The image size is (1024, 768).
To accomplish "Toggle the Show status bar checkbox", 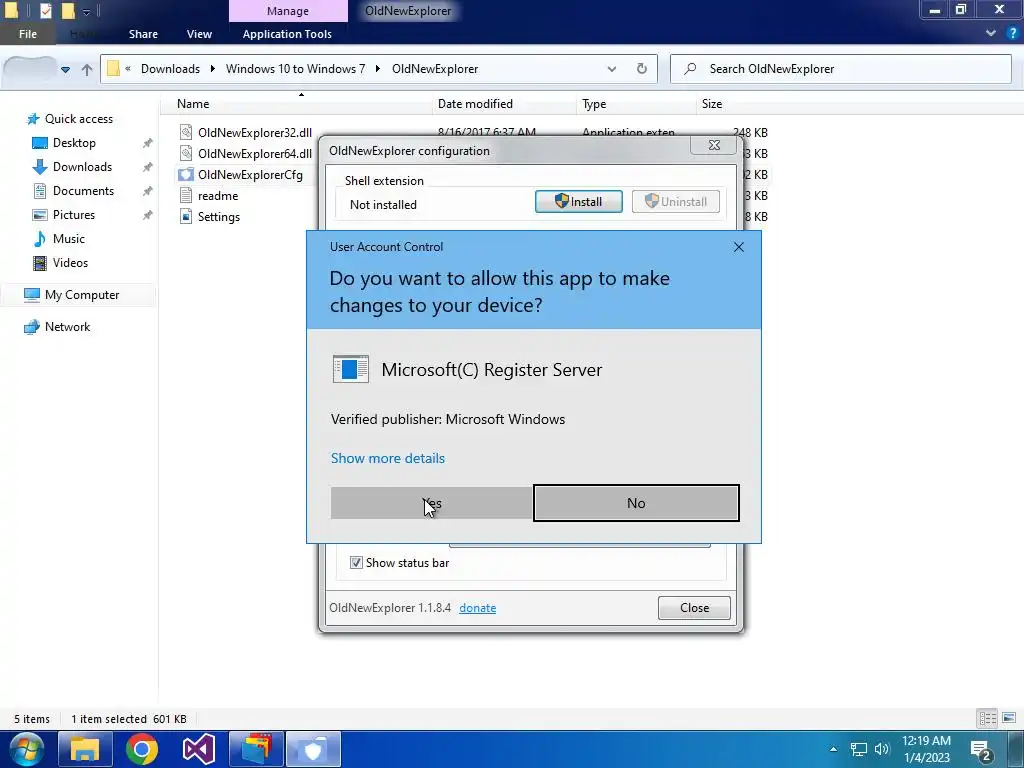I will (x=356, y=562).
